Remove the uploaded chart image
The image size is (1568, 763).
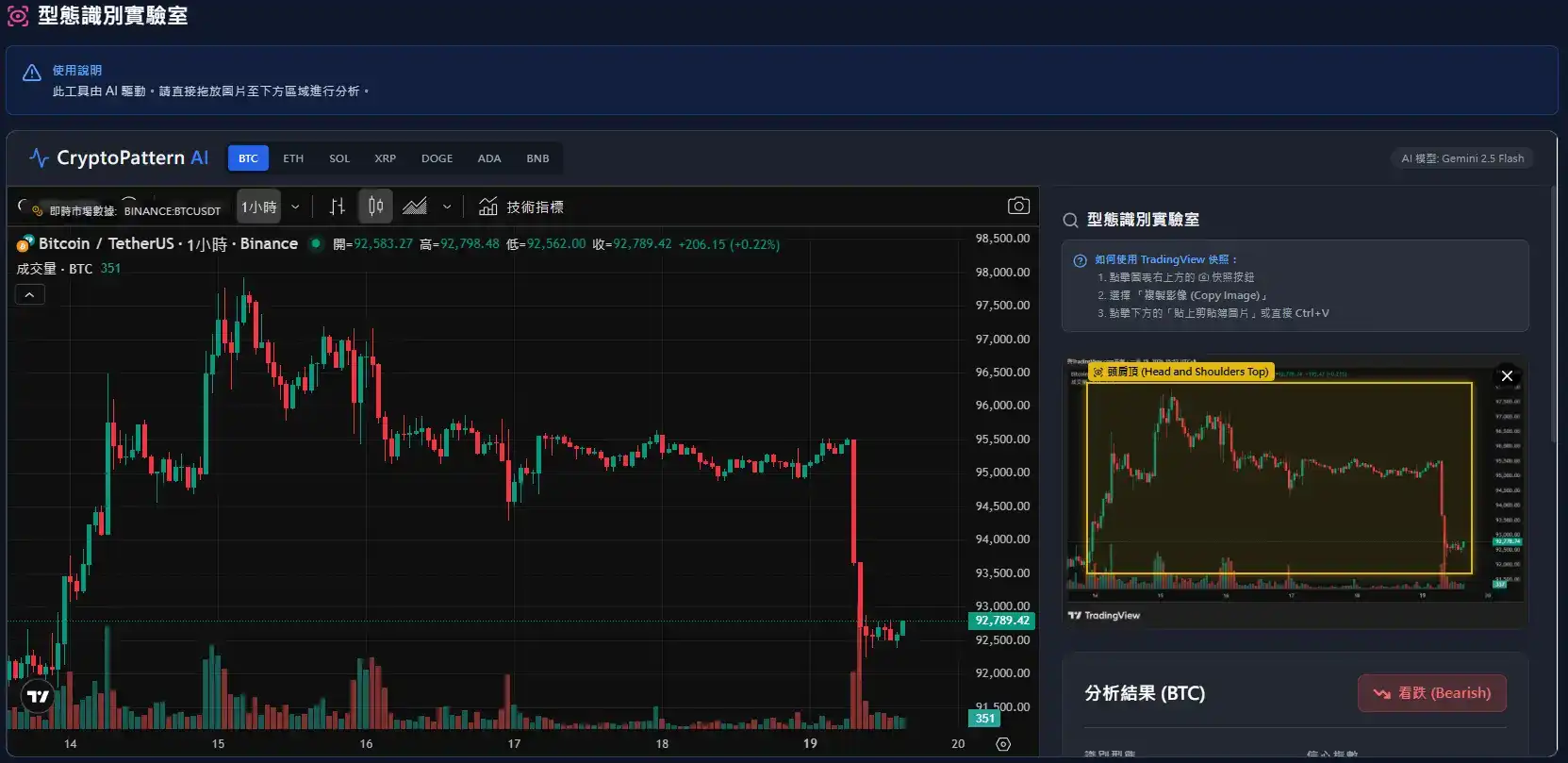[1507, 376]
